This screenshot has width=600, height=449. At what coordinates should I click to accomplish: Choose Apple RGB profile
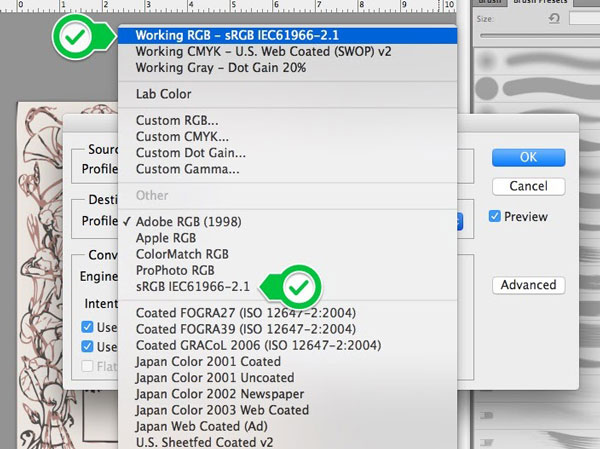287,238
